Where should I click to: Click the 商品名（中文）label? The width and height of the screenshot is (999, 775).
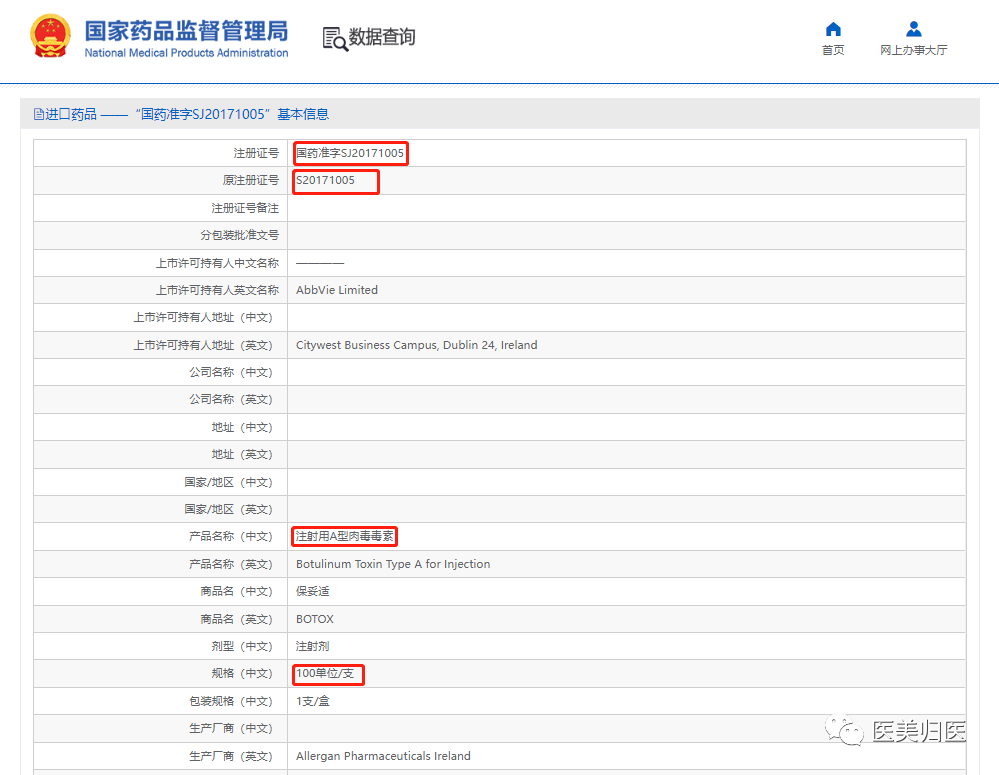(236, 591)
